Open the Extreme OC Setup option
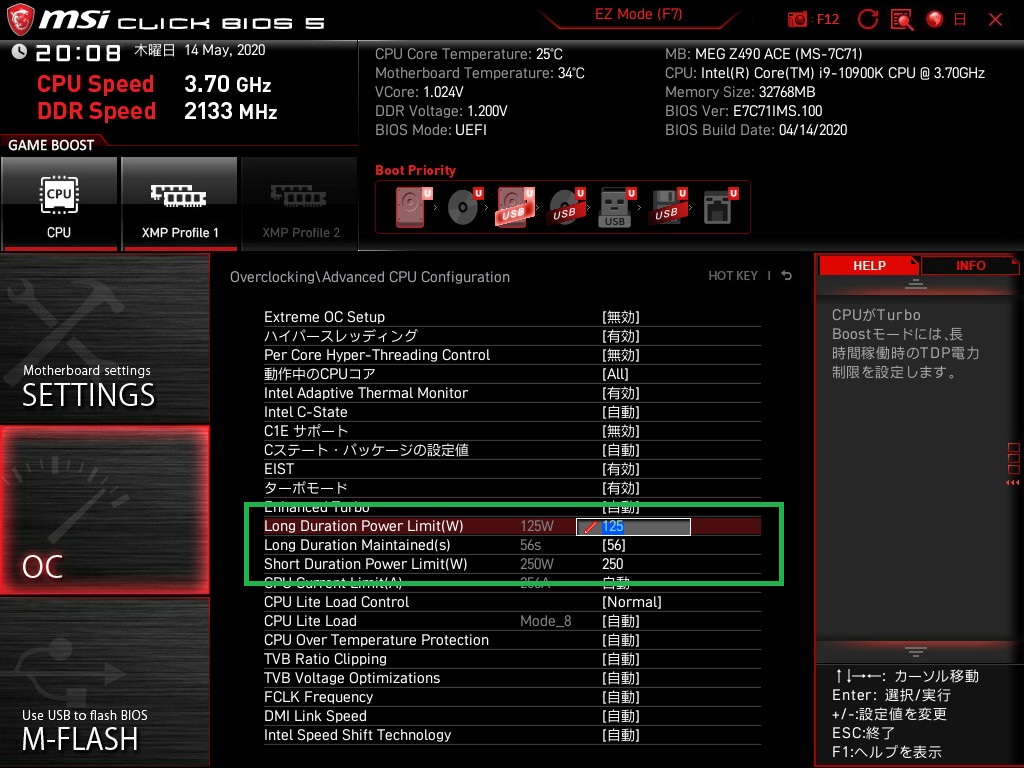 click(x=512, y=317)
